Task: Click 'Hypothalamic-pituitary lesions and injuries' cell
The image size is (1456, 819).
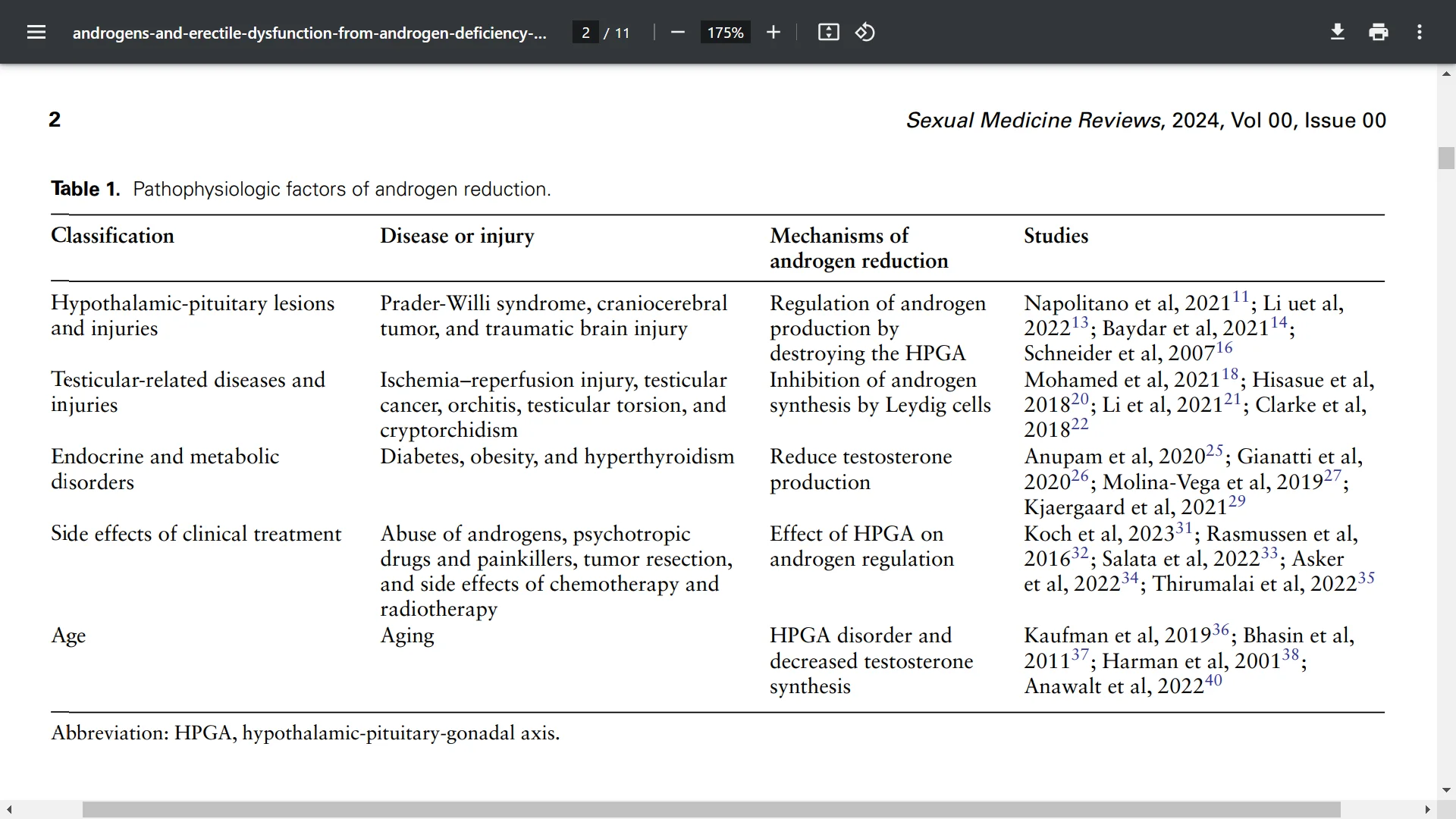Action: pyautogui.click(x=193, y=315)
